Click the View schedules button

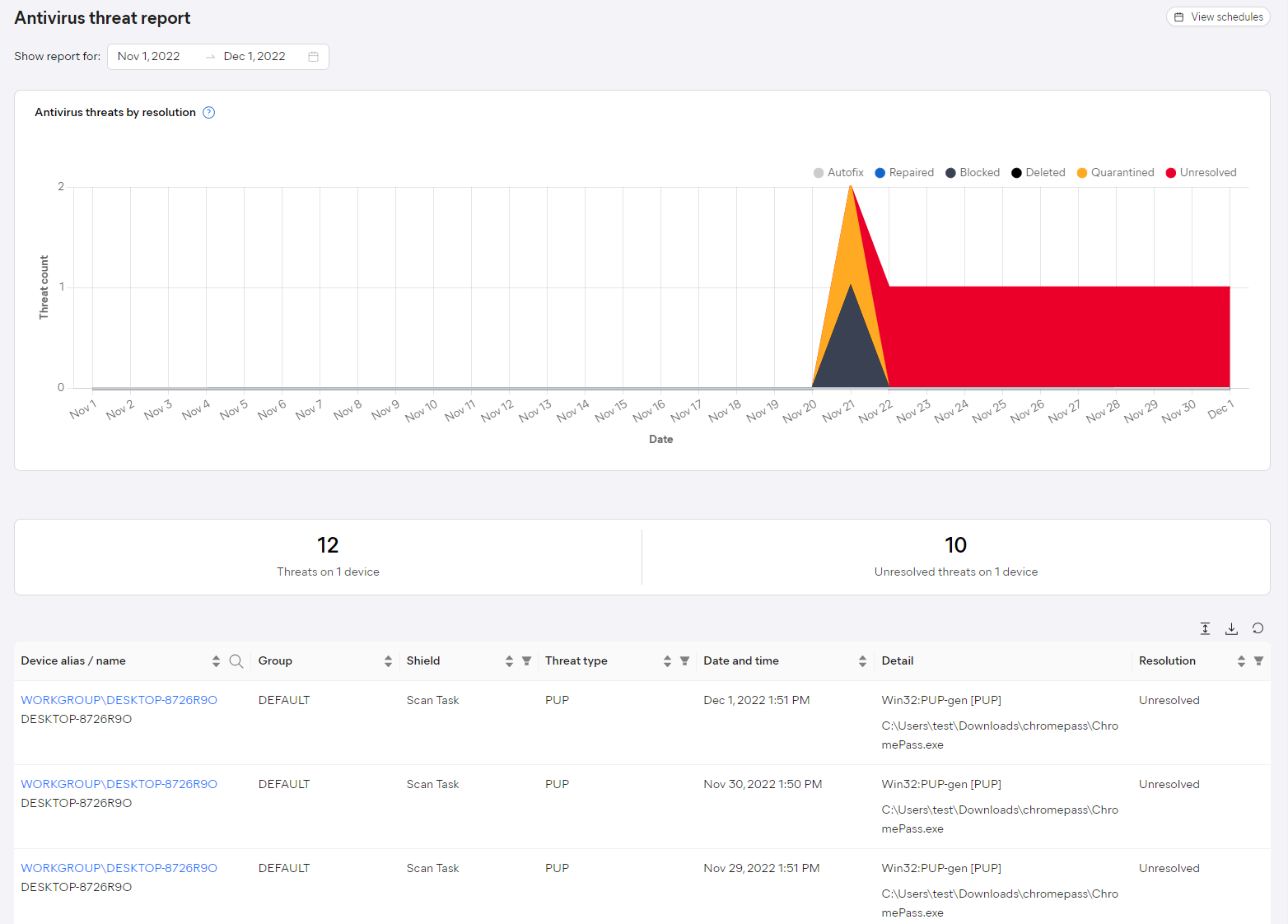coord(1218,17)
